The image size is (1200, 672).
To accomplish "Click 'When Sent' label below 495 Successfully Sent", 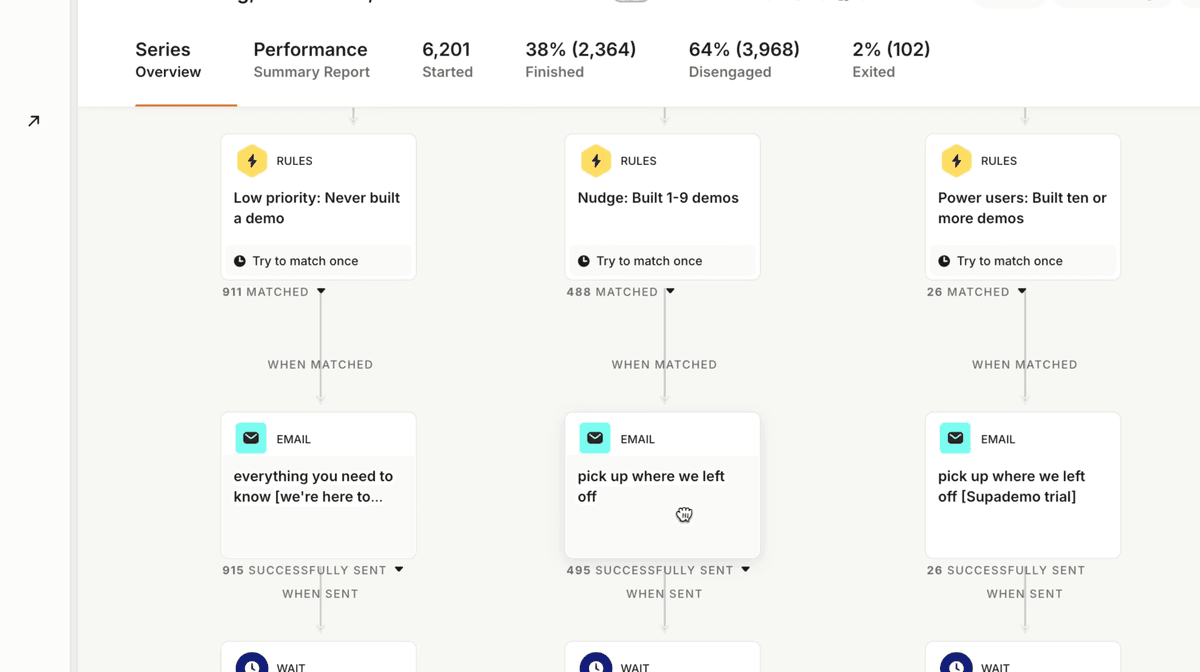I will tap(664, 594).
